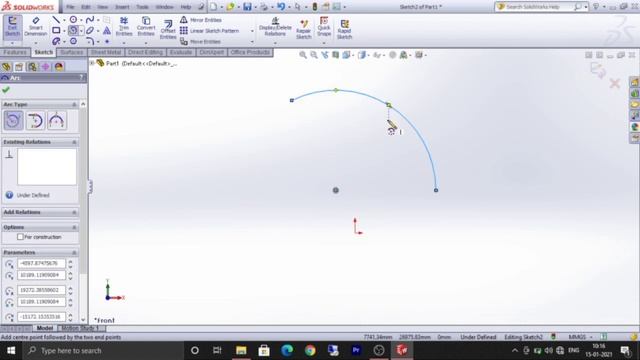Open the Insert menu
The width and height of the screenshot is (640, 360).
coord(122,7)
